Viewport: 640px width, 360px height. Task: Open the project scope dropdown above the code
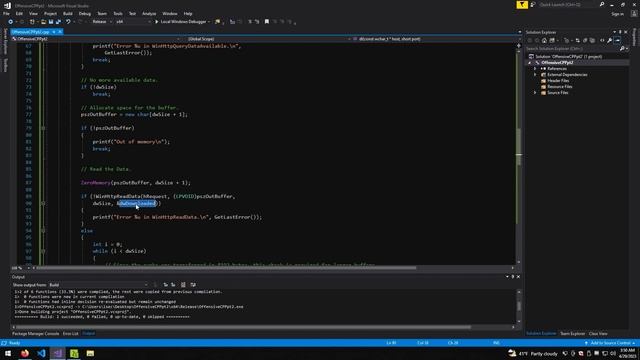[96, 39]
